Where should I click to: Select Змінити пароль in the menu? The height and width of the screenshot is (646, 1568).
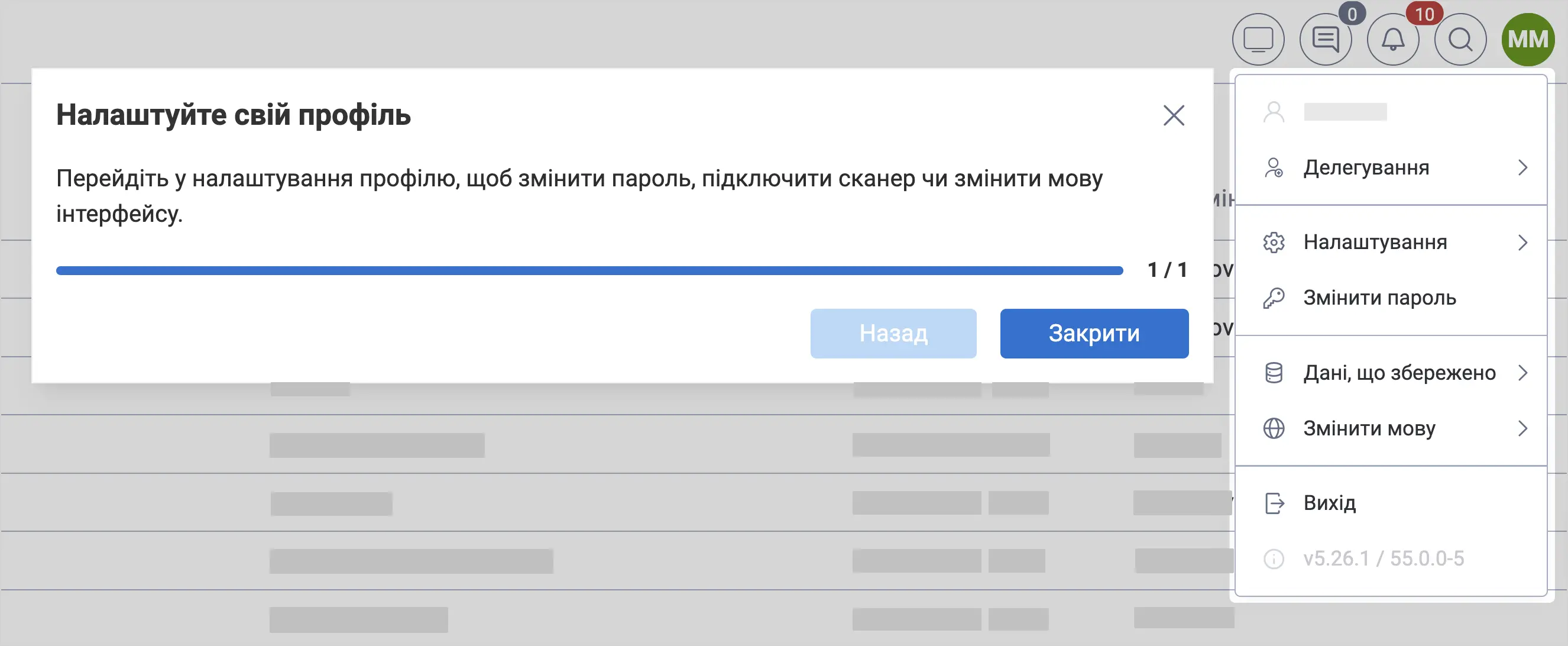coord(1391,298)
